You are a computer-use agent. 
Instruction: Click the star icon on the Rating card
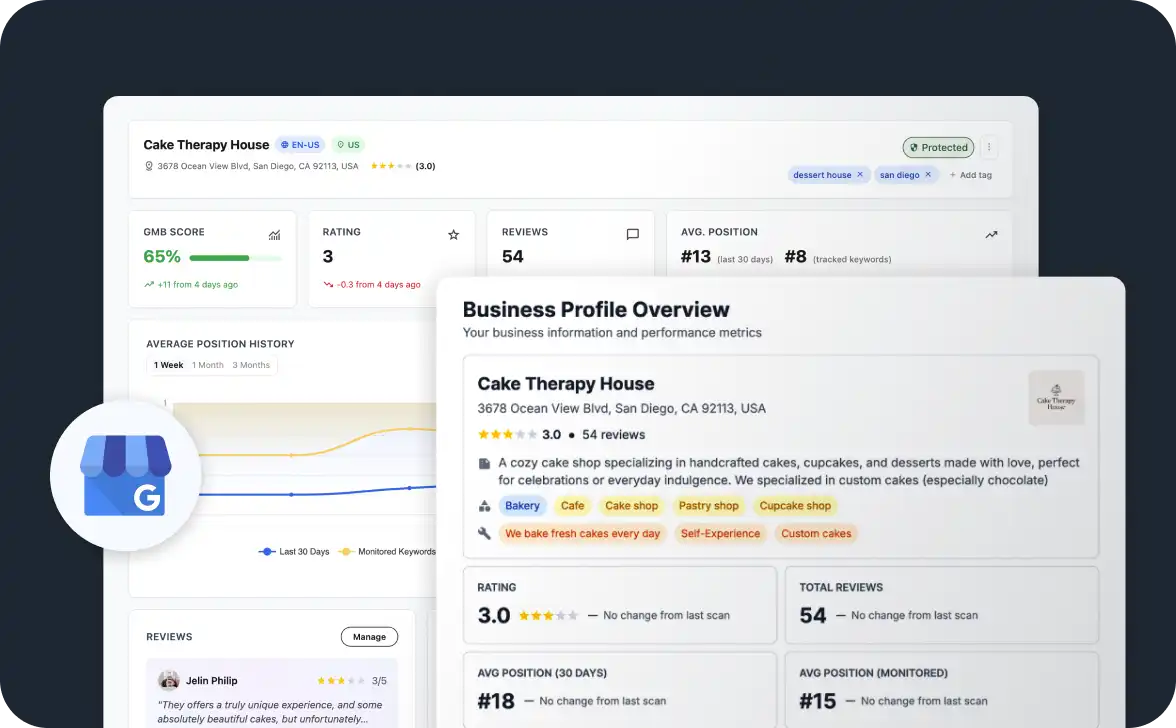click(454, 234)
